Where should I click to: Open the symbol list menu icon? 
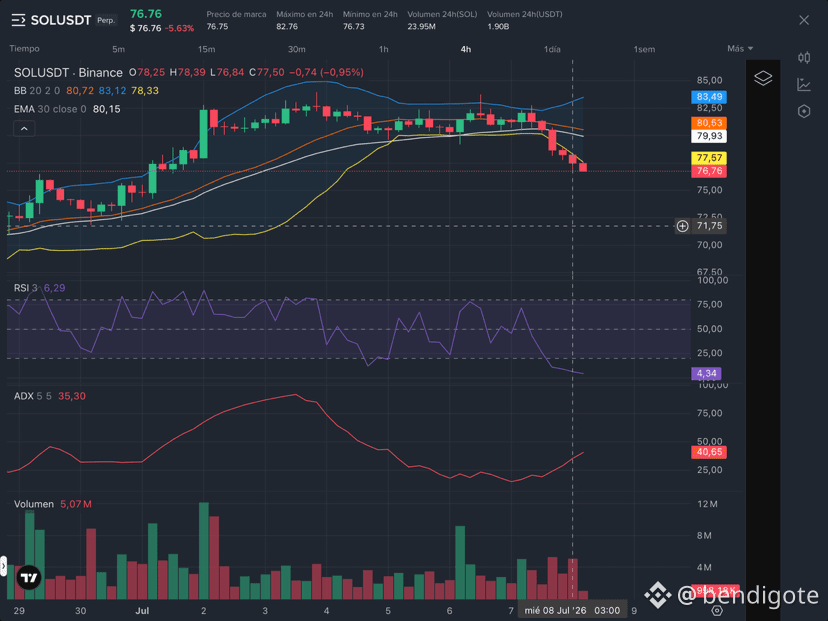18,20
